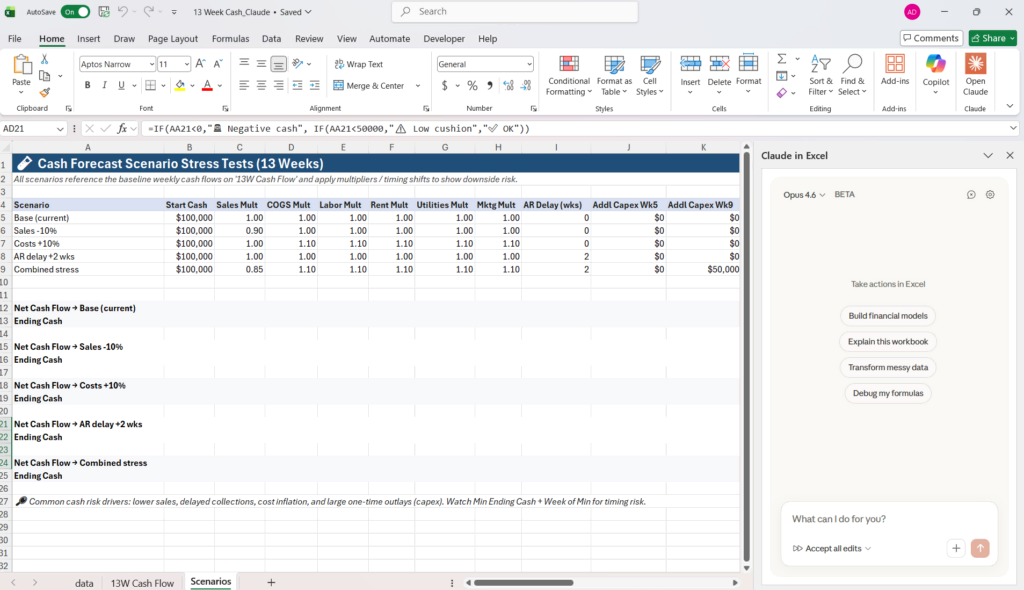The image size is (1024, 590).
Task: Click the Insert cells icon
Action: [x=690, y=65]
